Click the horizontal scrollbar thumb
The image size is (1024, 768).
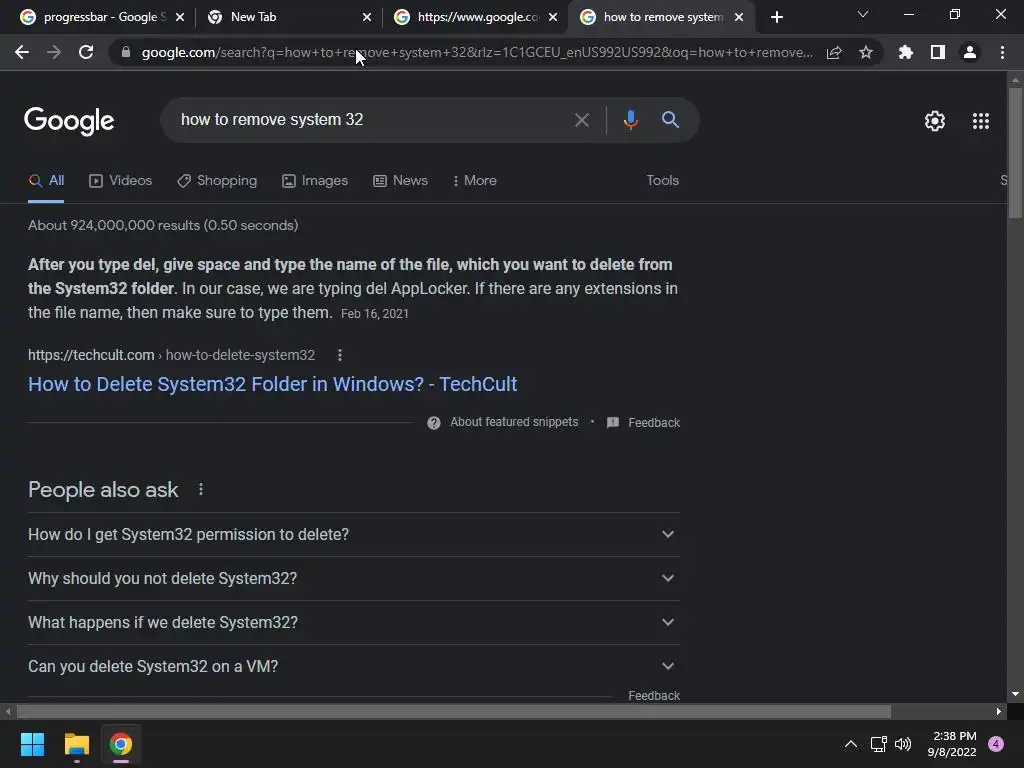(453, 711)
